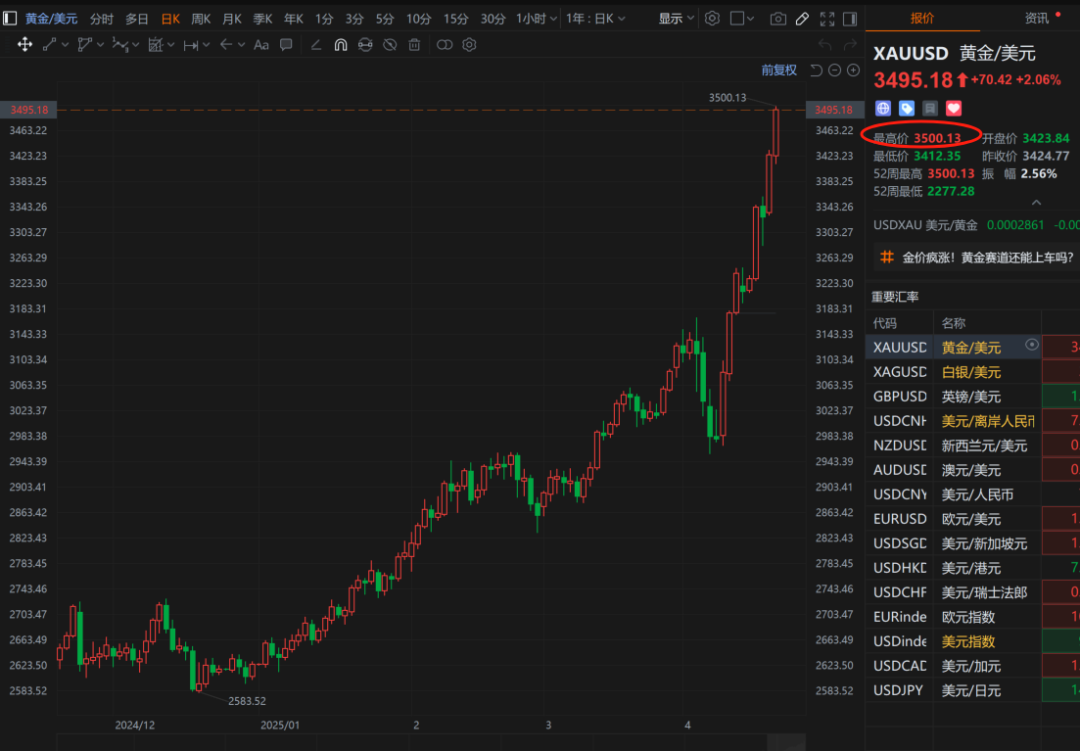Click the zoom out minus icon
This screenshot has height=751, width=1080.
834,70
